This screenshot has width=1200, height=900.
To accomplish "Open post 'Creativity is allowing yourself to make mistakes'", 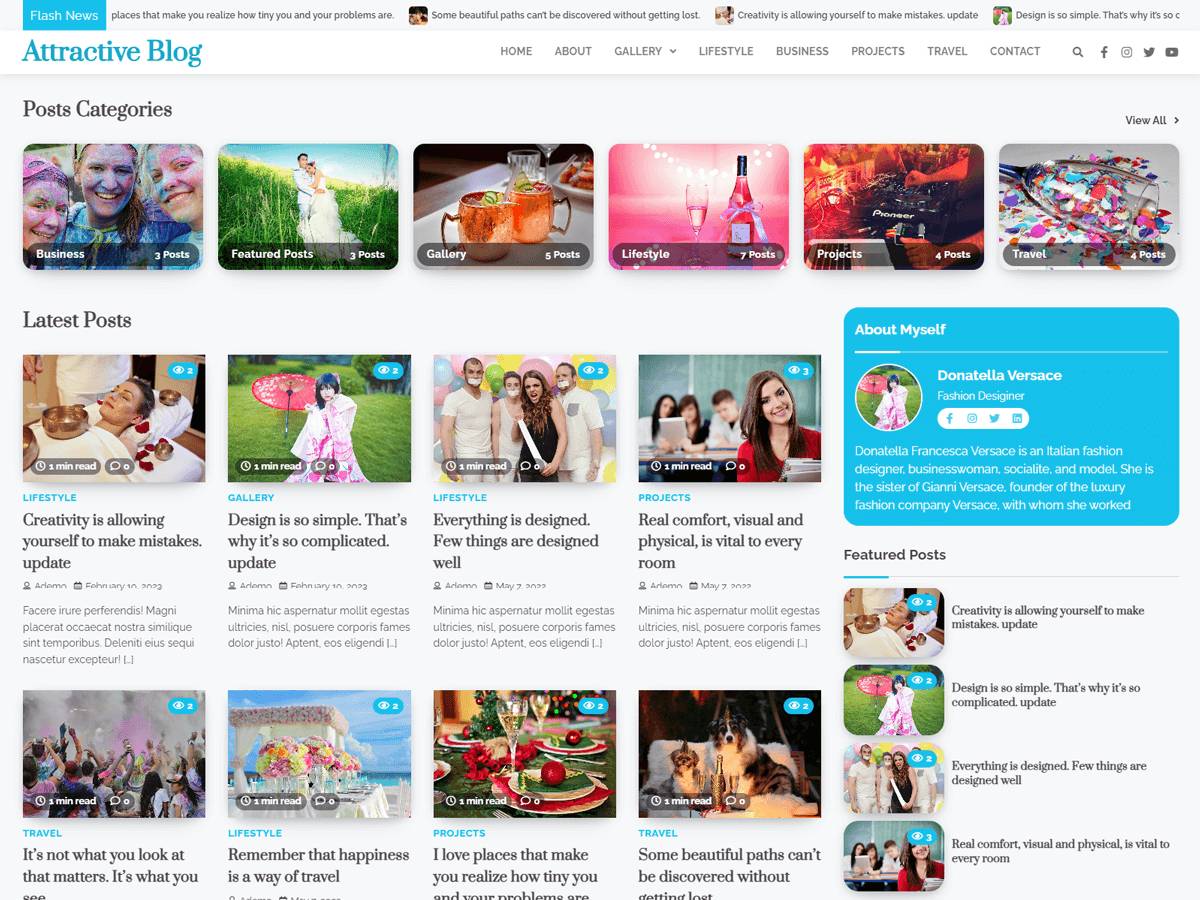I will tap(112, 541).
